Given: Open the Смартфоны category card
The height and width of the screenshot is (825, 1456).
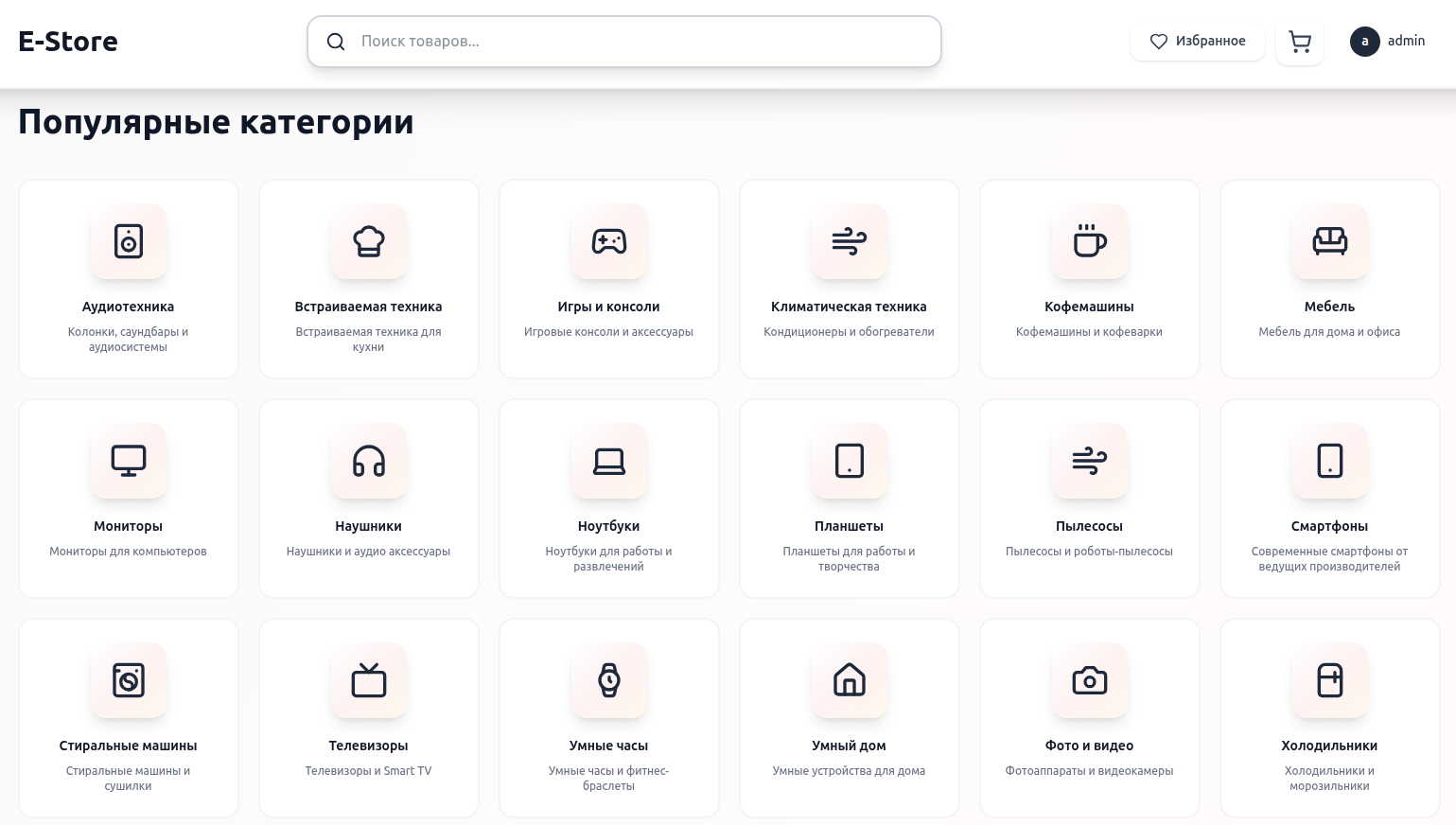Looking at the screenshot, I should coord(1329,499).
